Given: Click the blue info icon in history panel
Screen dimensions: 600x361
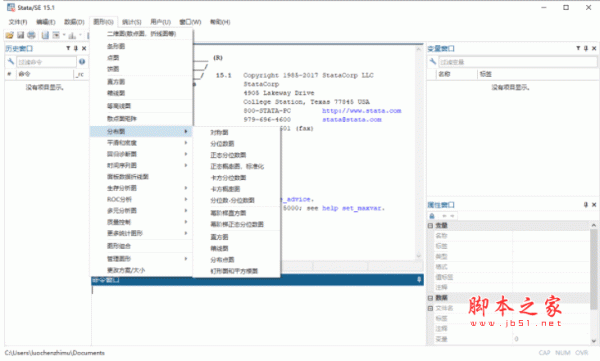Looking at the screenshot, I should pos(82,61).
